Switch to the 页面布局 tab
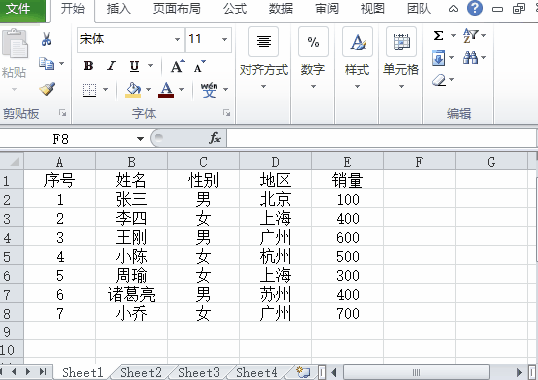The height and width of the screenshot is (380, 538). pyautogui.click(x=176, y=9)
